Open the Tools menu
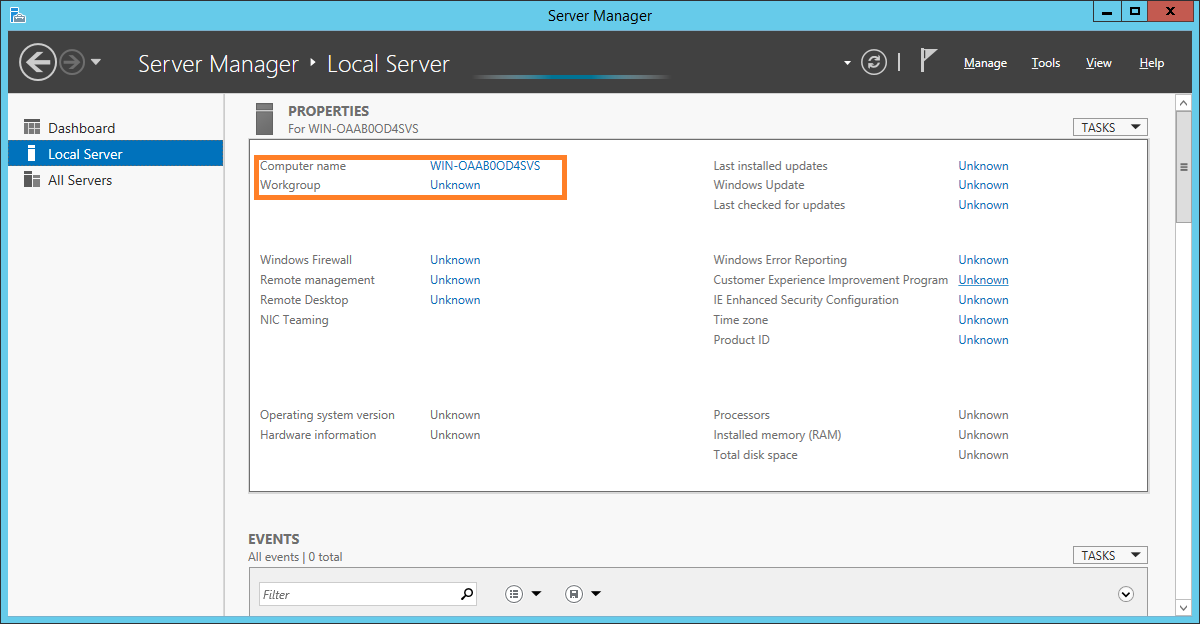Image resolution: width=1200 pixels, height=624 pixels. pyautogui.click(x=1046, y=63)
